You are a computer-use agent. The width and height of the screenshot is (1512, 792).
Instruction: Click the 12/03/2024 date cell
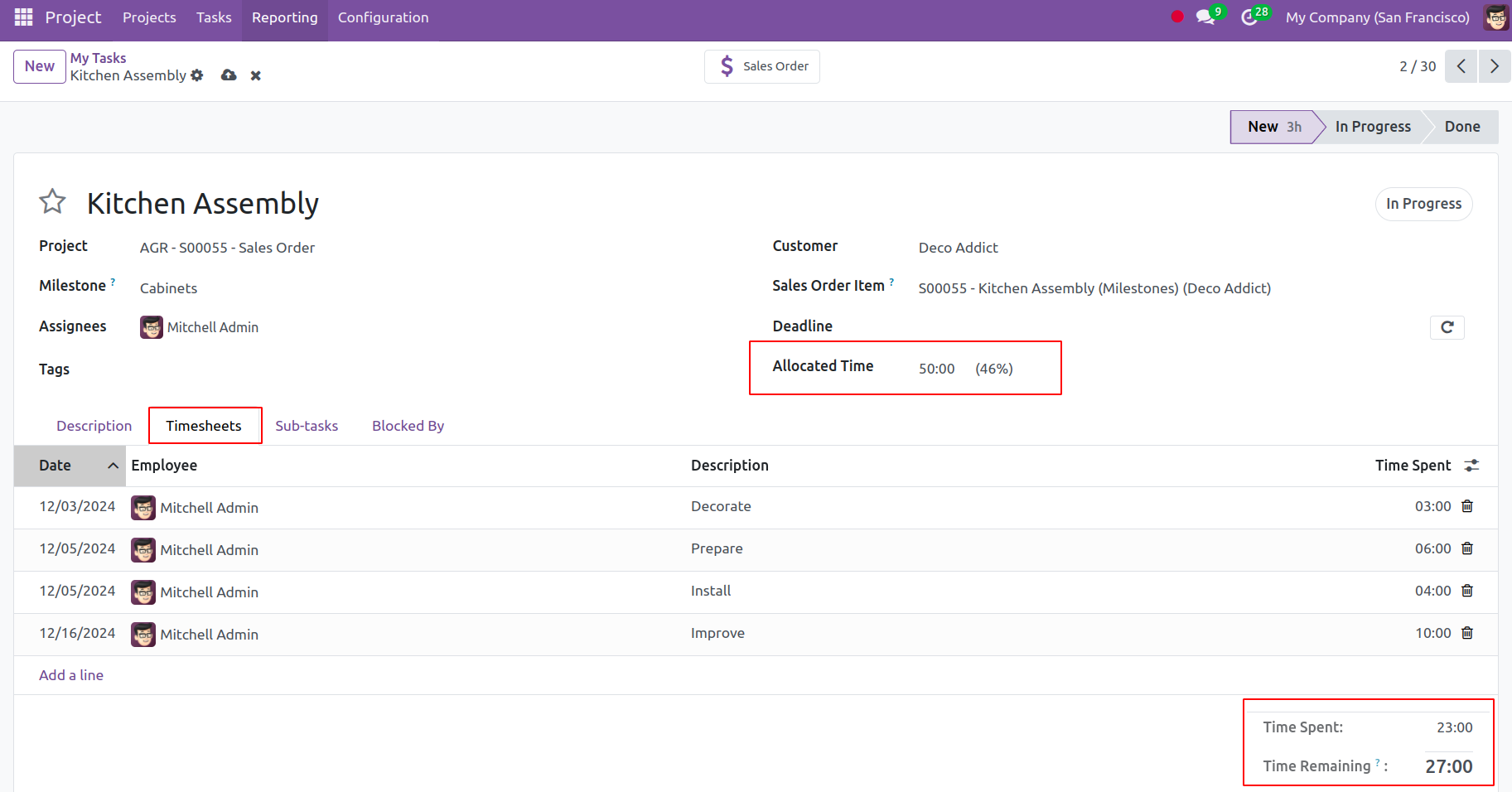coord(77,506)
